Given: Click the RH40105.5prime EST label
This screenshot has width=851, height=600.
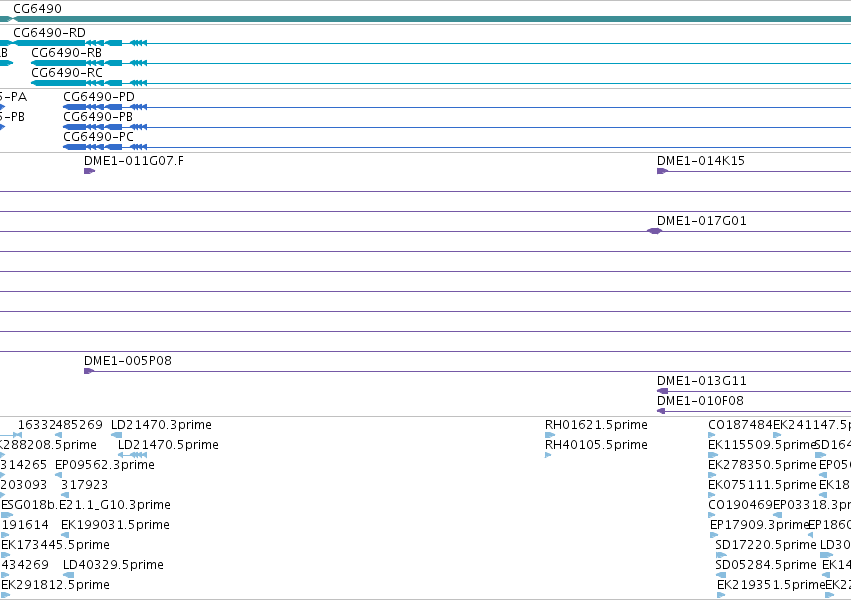Looking at the screenshot, I should pos(596,445).
